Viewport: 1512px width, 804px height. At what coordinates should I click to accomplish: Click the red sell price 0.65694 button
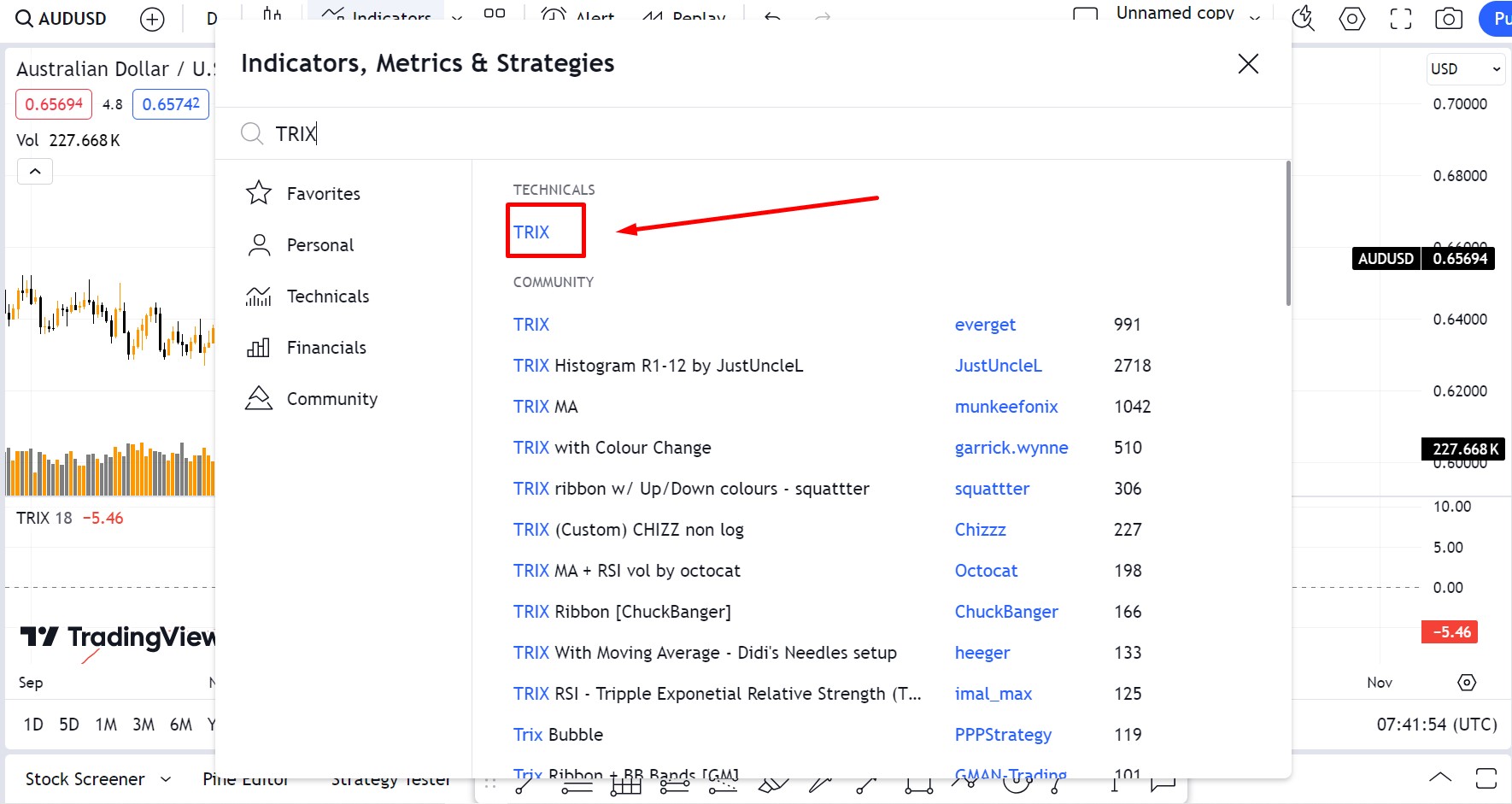54,104
